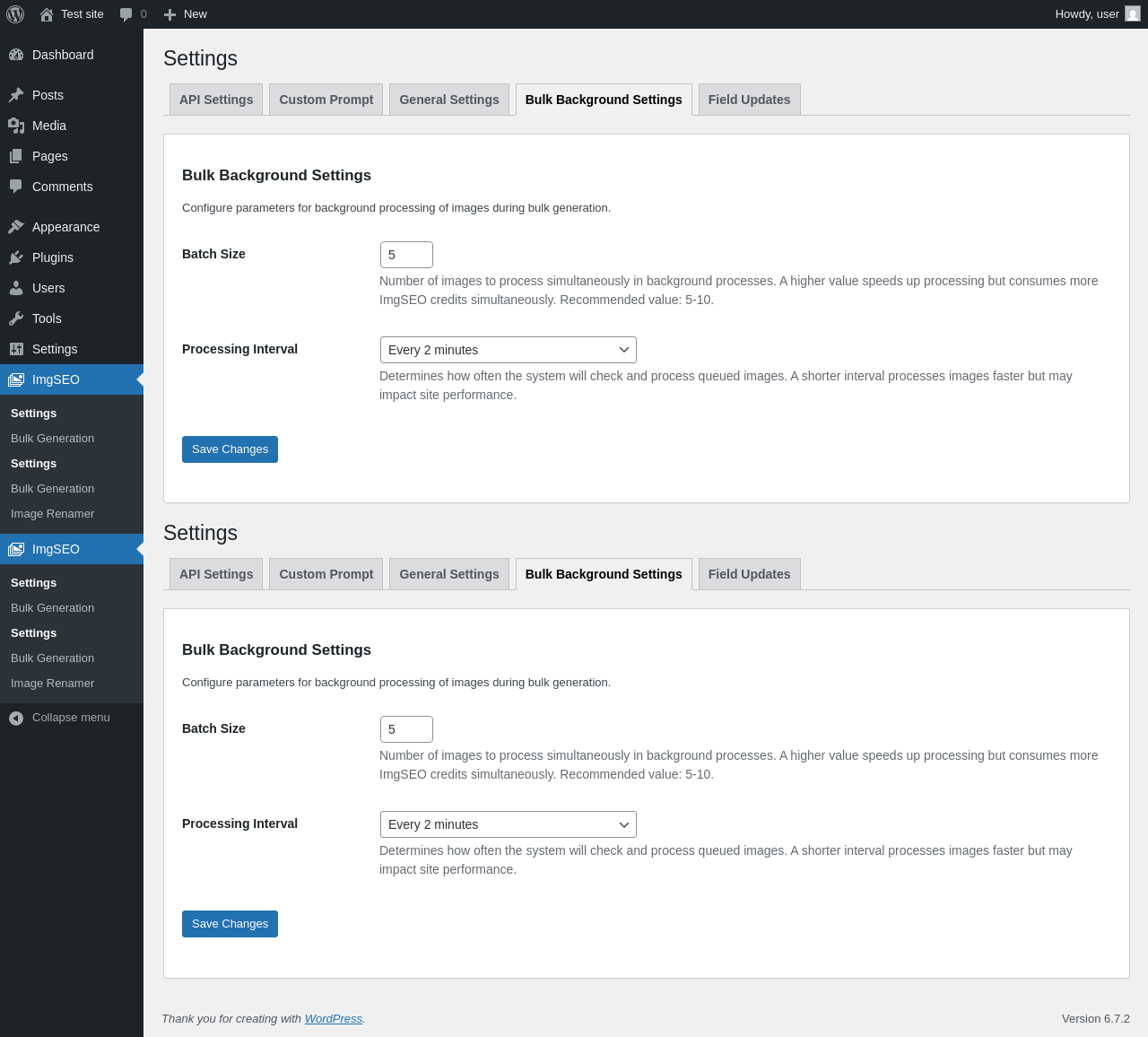Open Image Renamer under second ImgSEO menu
The image size is (1148, 1037).
coord(72,684)
